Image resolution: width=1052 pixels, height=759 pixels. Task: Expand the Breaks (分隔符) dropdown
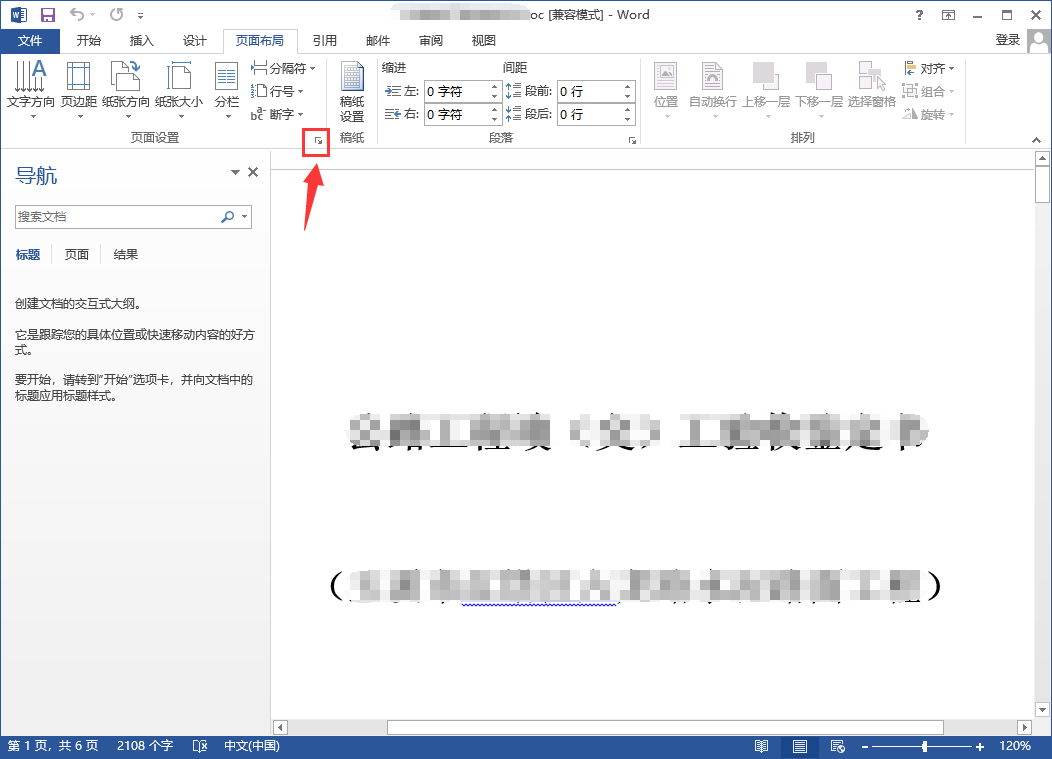coord(283,68)
